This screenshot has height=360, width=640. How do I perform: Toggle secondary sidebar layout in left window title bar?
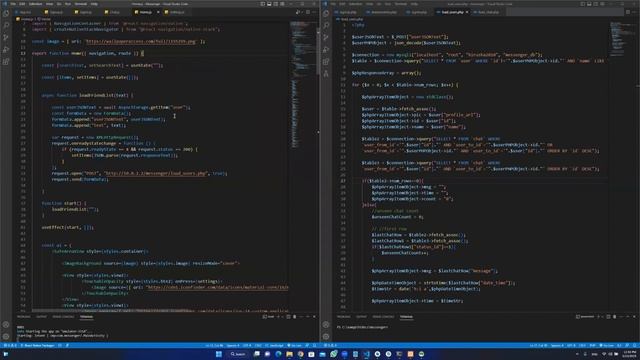[276, 4]
